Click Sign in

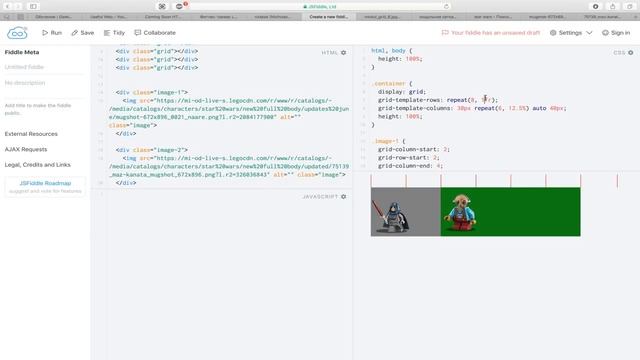(616, 33)
